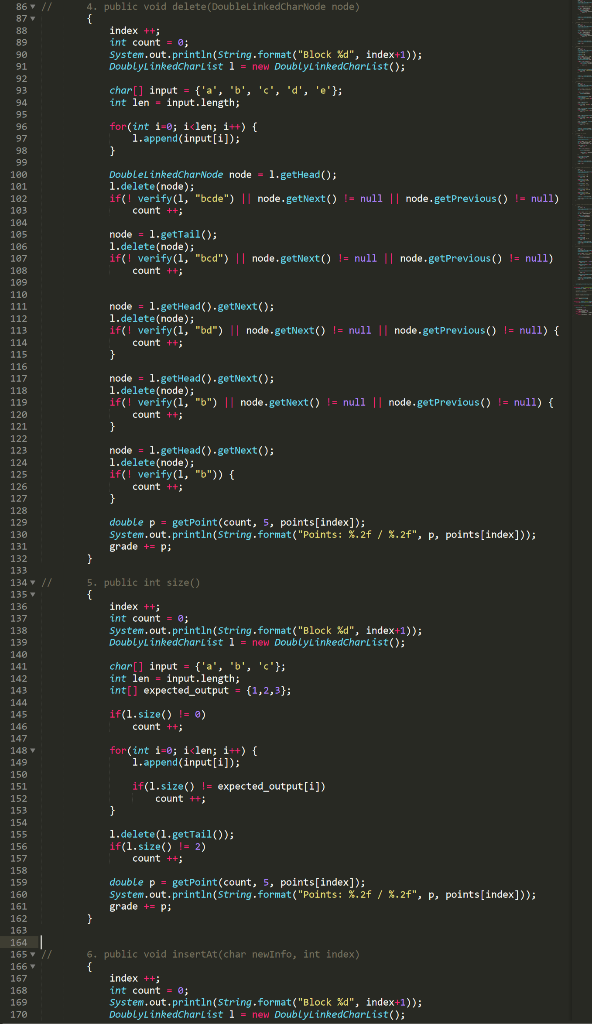This screenshot has height=1024, width=592.
Task: Click the 'l.delete(l.getTail());' statement
Action: click(x=171, y=834)
